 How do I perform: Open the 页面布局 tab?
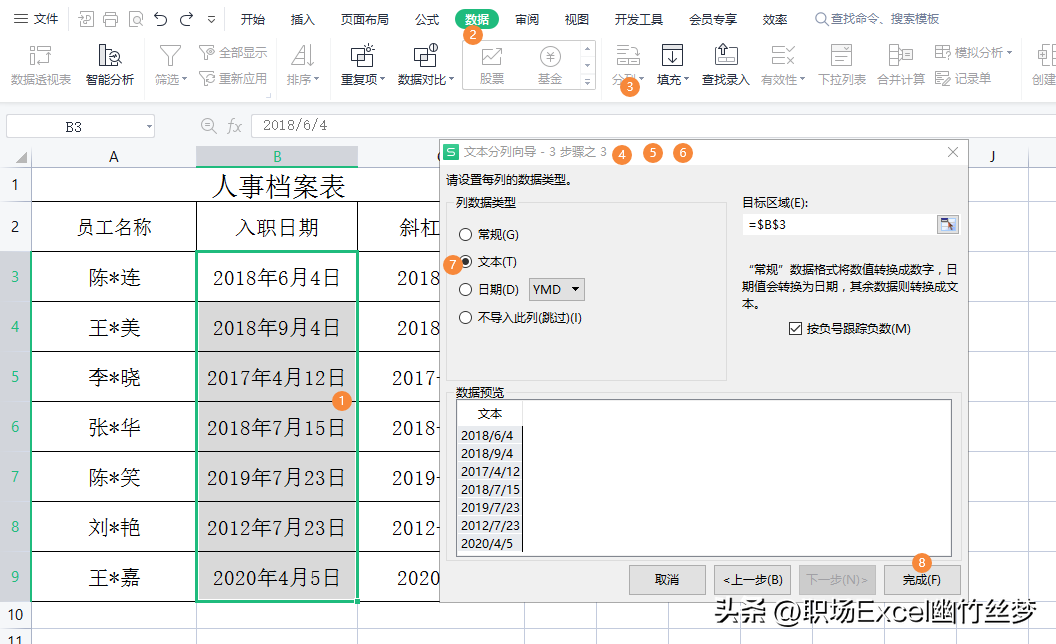(x=364, y=20)
